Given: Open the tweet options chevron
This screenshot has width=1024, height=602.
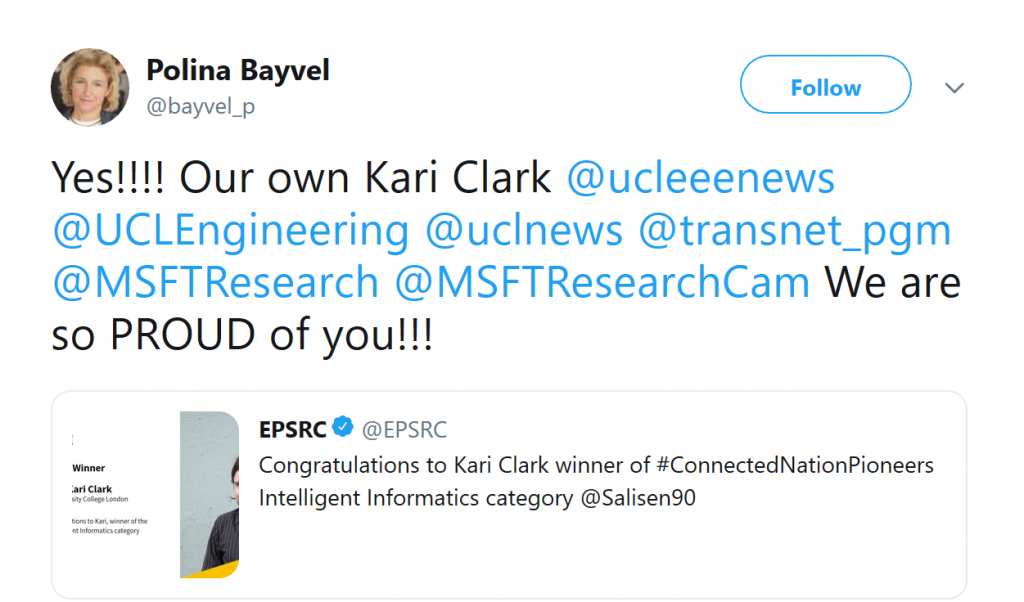Looking at the screenshot, I should (x=954, y=88).
